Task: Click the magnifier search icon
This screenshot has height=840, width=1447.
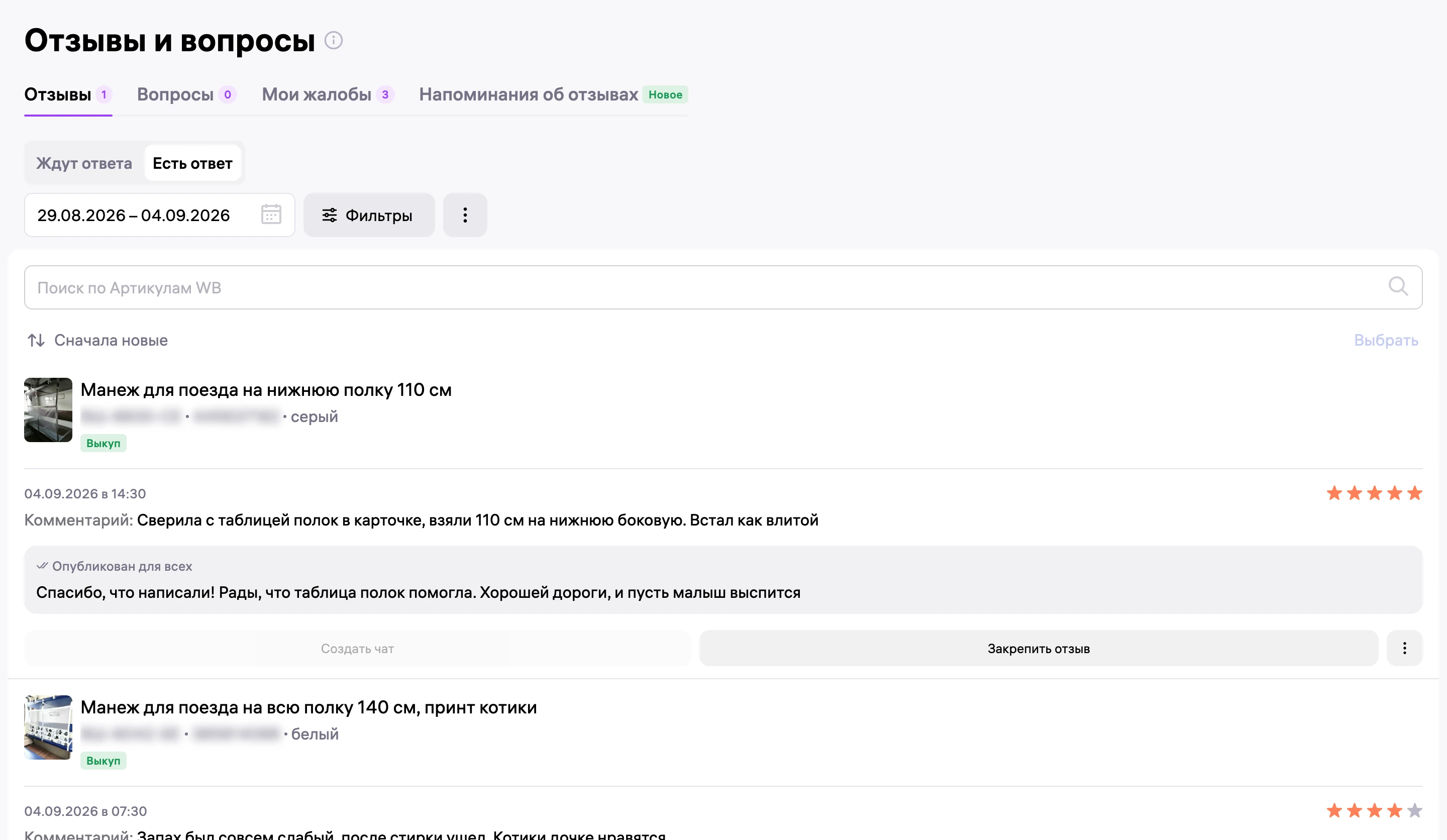Action: pyautogui.click(x=1398, y=286)
